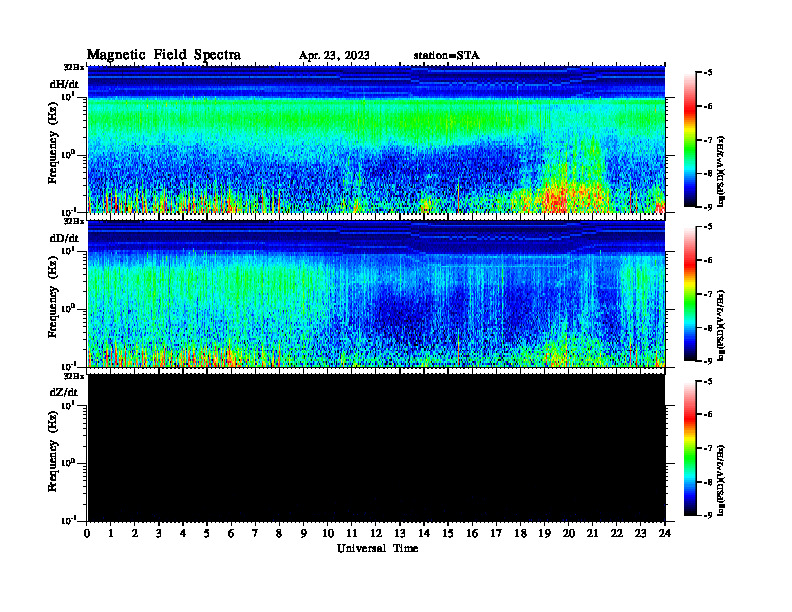Click the dD/dt color scale bar
Screen dimensions: 792x612
[689, 294]
